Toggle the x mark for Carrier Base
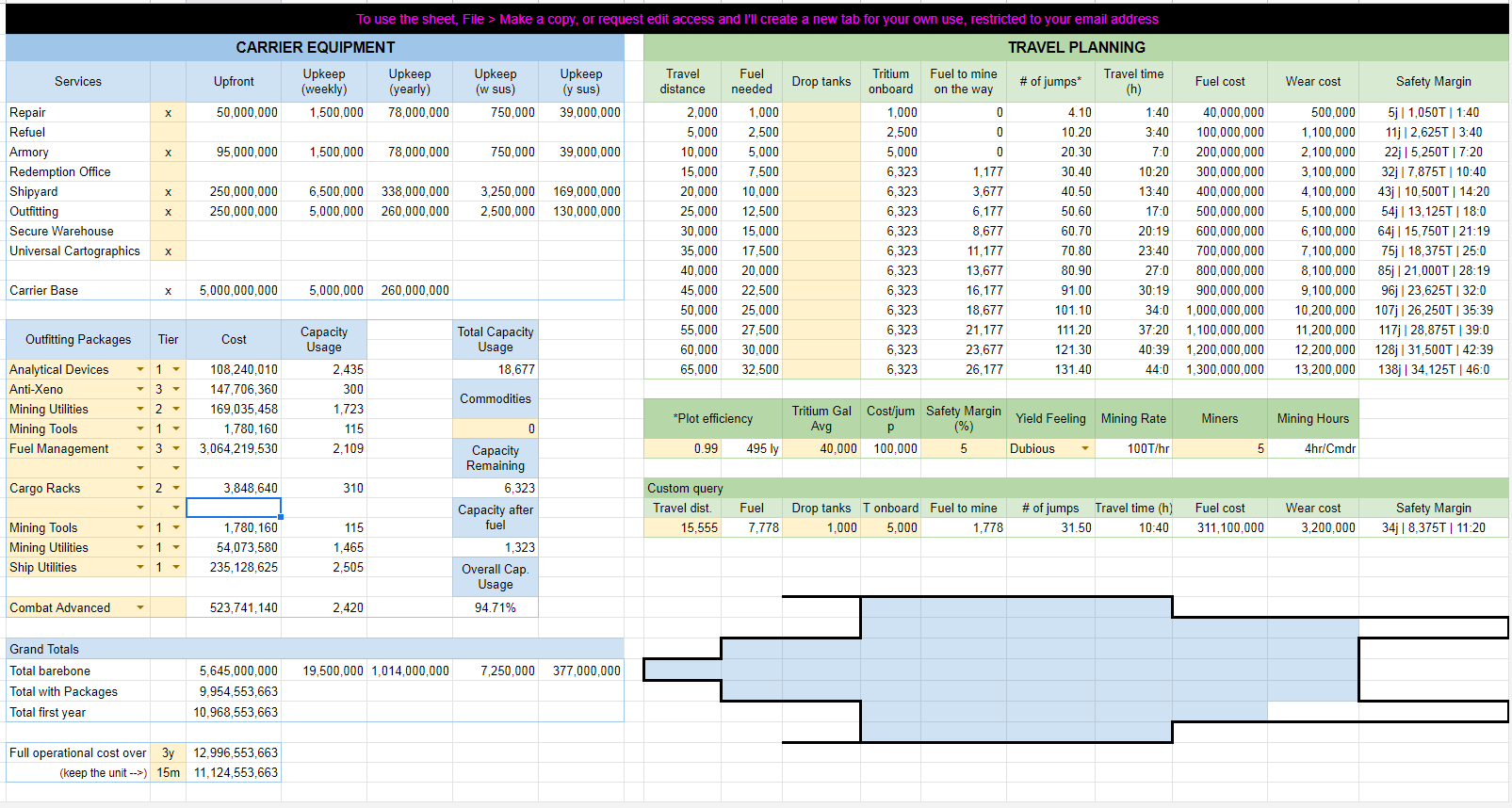Image resolution: width=1512 pixels, height=808 pixels. coord(168,291)
